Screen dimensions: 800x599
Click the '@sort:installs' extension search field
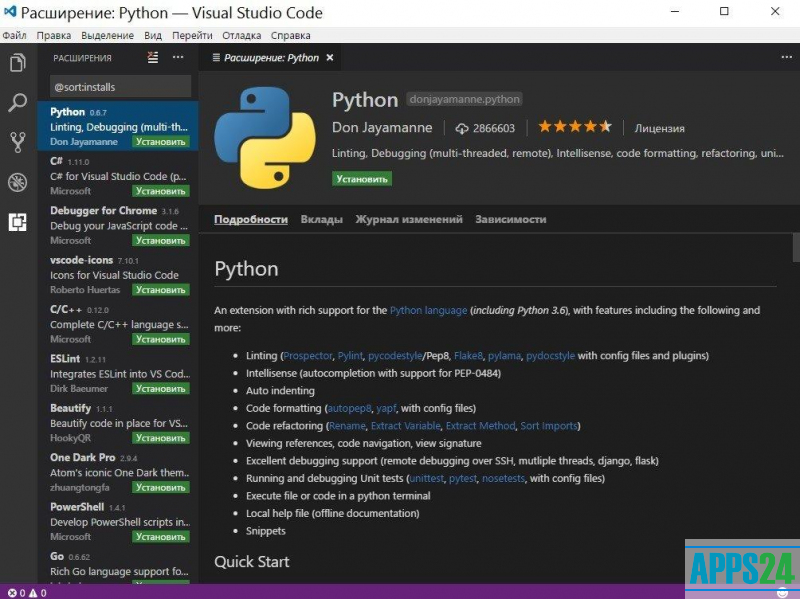119,87
